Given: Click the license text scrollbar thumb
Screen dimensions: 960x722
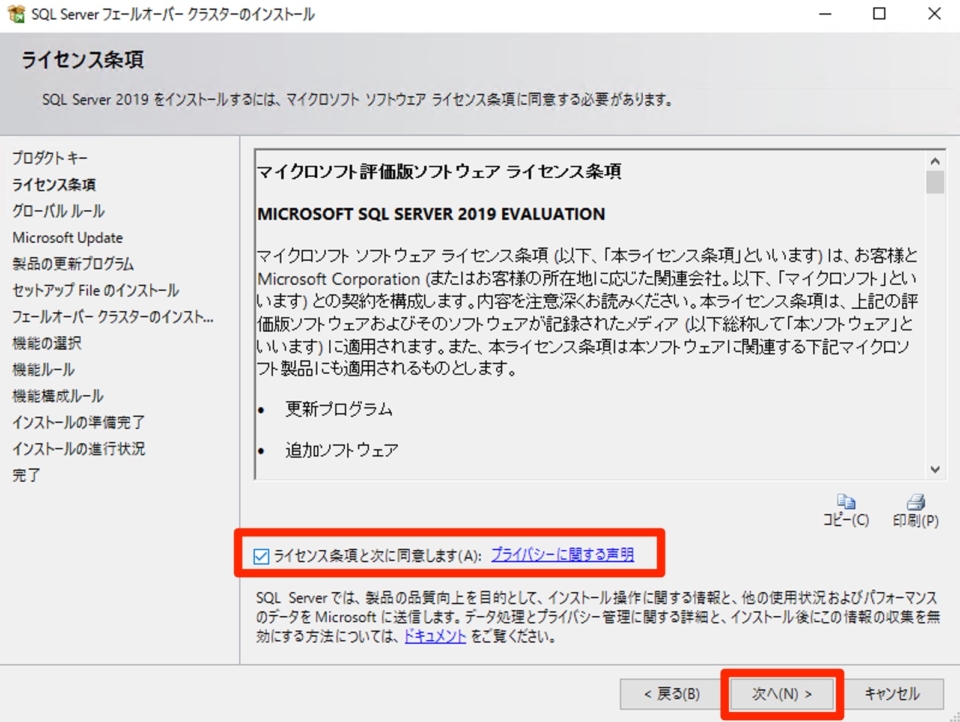Looking at the screenshot, I should (935, 182).
